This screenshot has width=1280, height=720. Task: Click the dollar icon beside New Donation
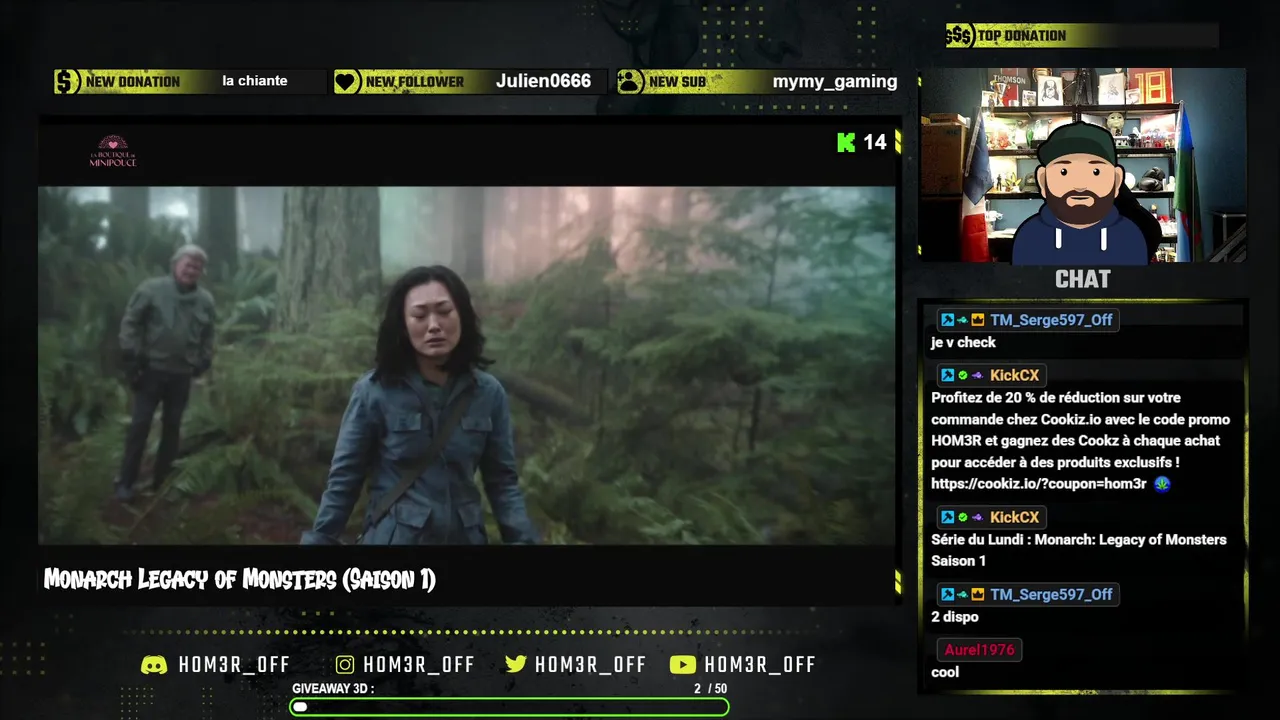point(67,82)
